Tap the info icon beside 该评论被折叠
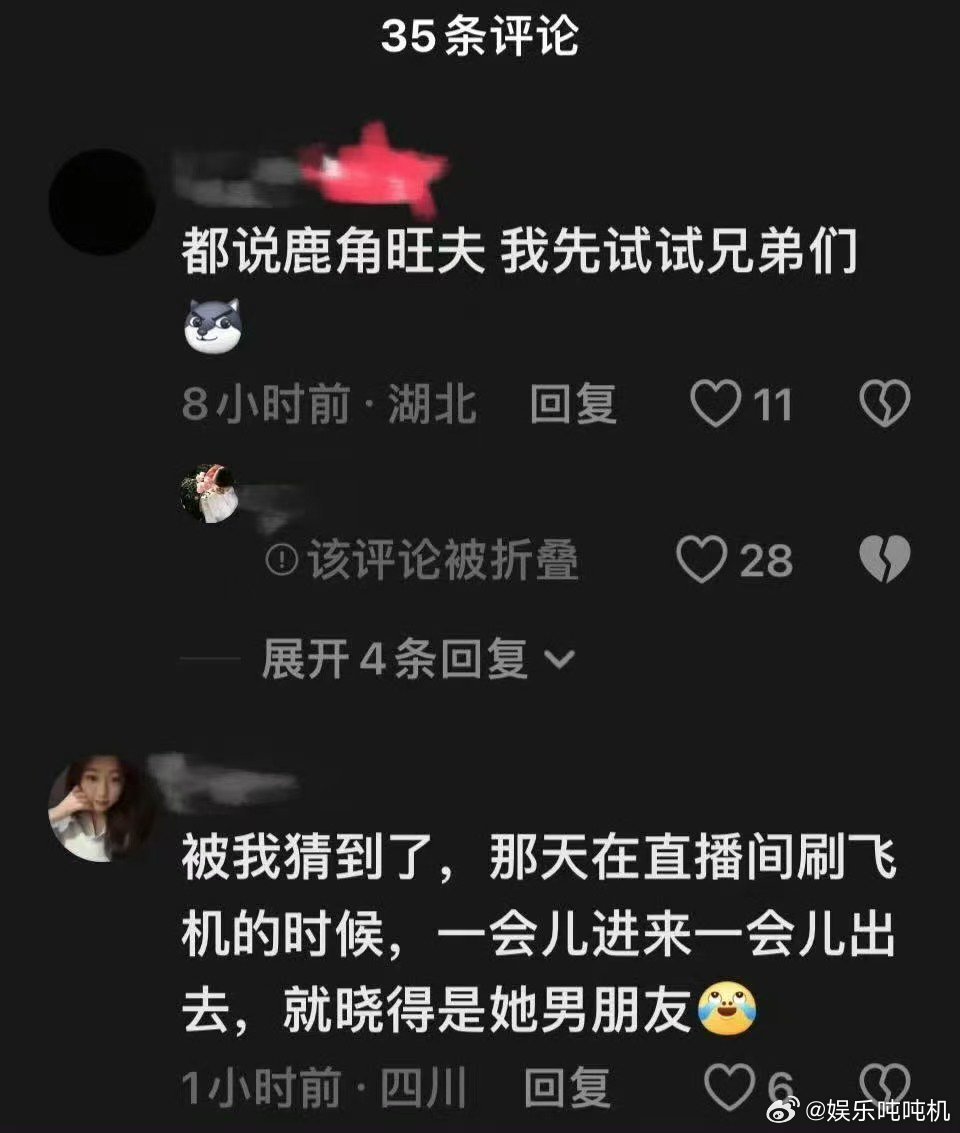Image resolution: width=960 pixels, height=1133 pixels. pyautogui.click(x=282, y=560)
